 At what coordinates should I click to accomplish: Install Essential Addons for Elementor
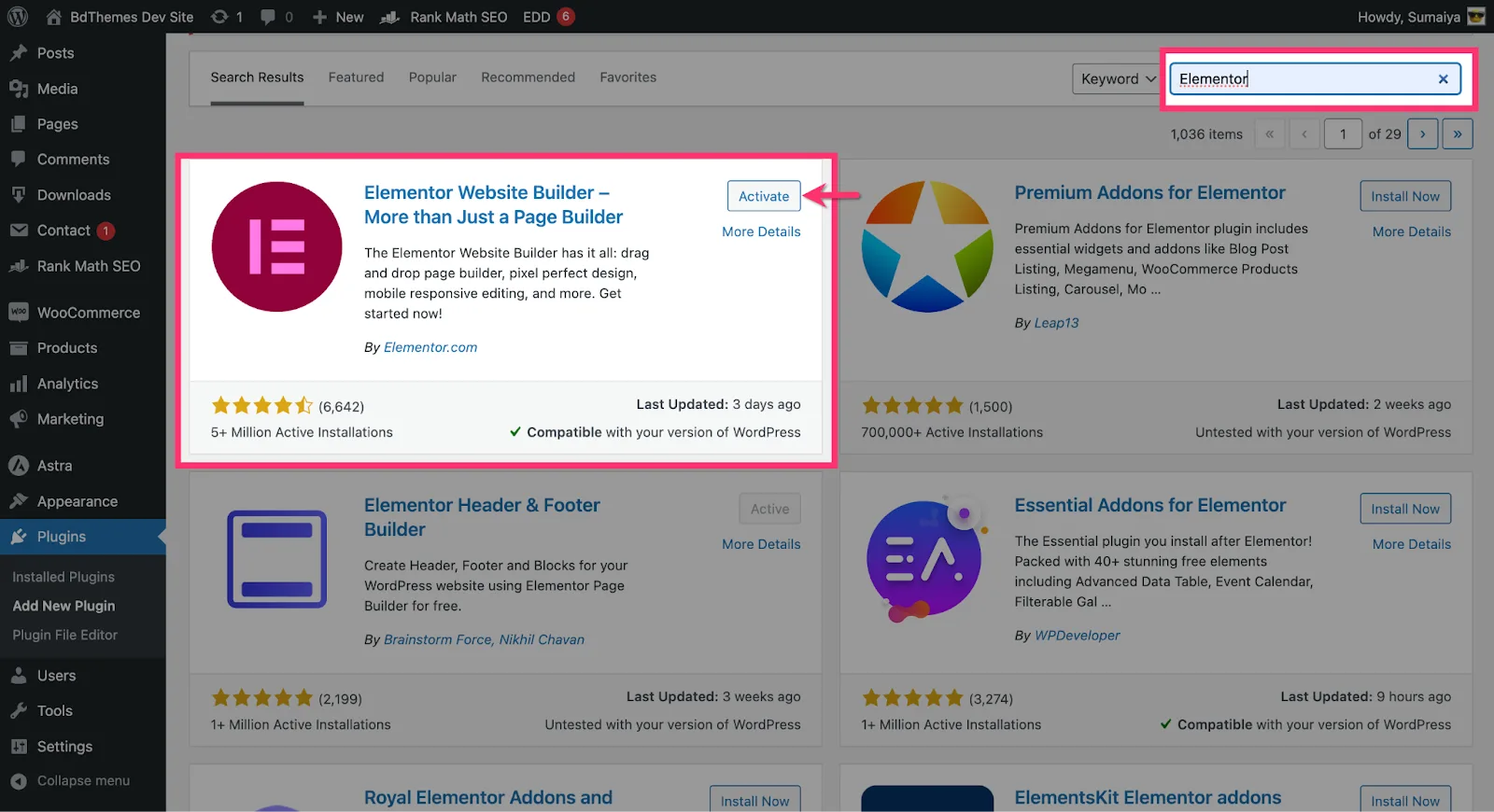[x=1405, y=509]
